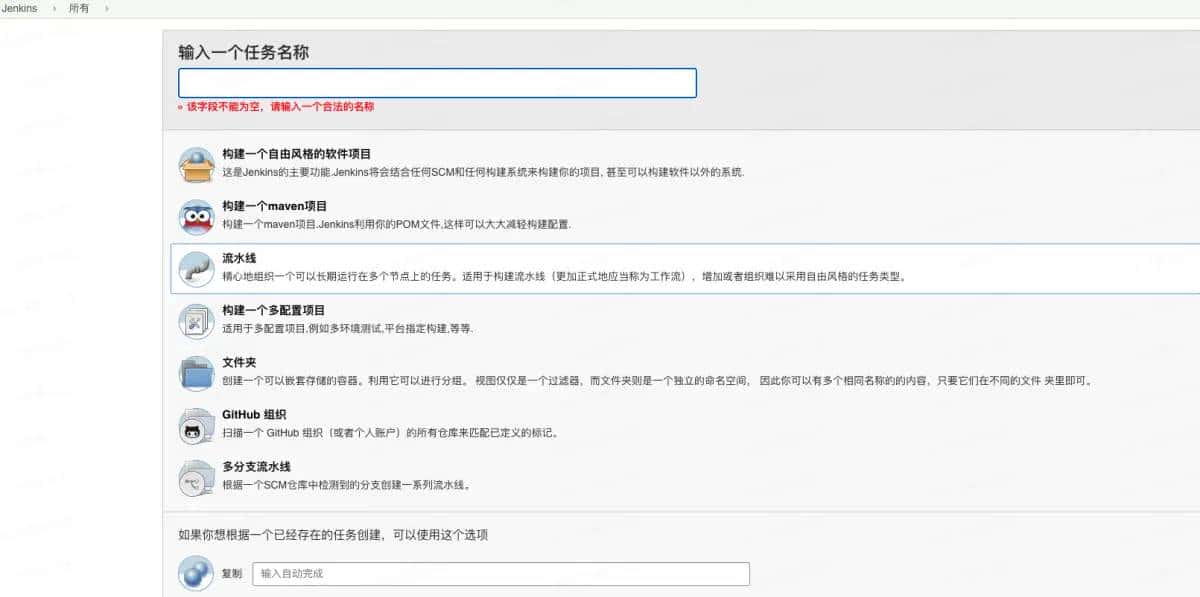Click the task name input field
1200x597 pixels.
pos(437,83)
